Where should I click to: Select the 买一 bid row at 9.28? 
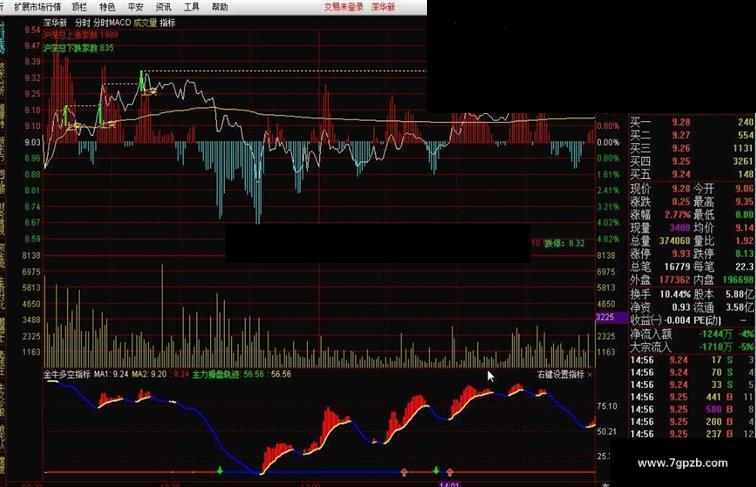(692, 122)
